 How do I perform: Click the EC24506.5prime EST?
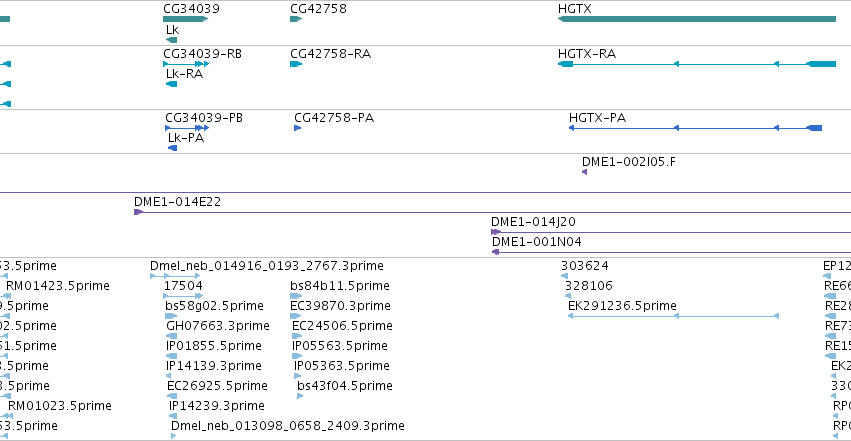coord(342,326)
